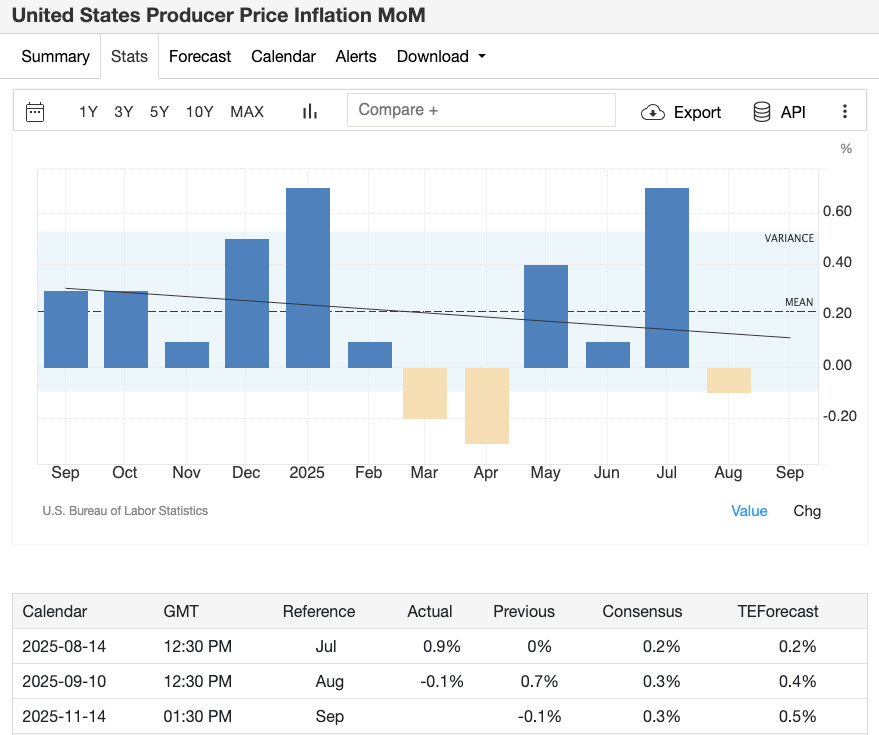
Task: Click the API database stack icon
Action: (762, 112)
